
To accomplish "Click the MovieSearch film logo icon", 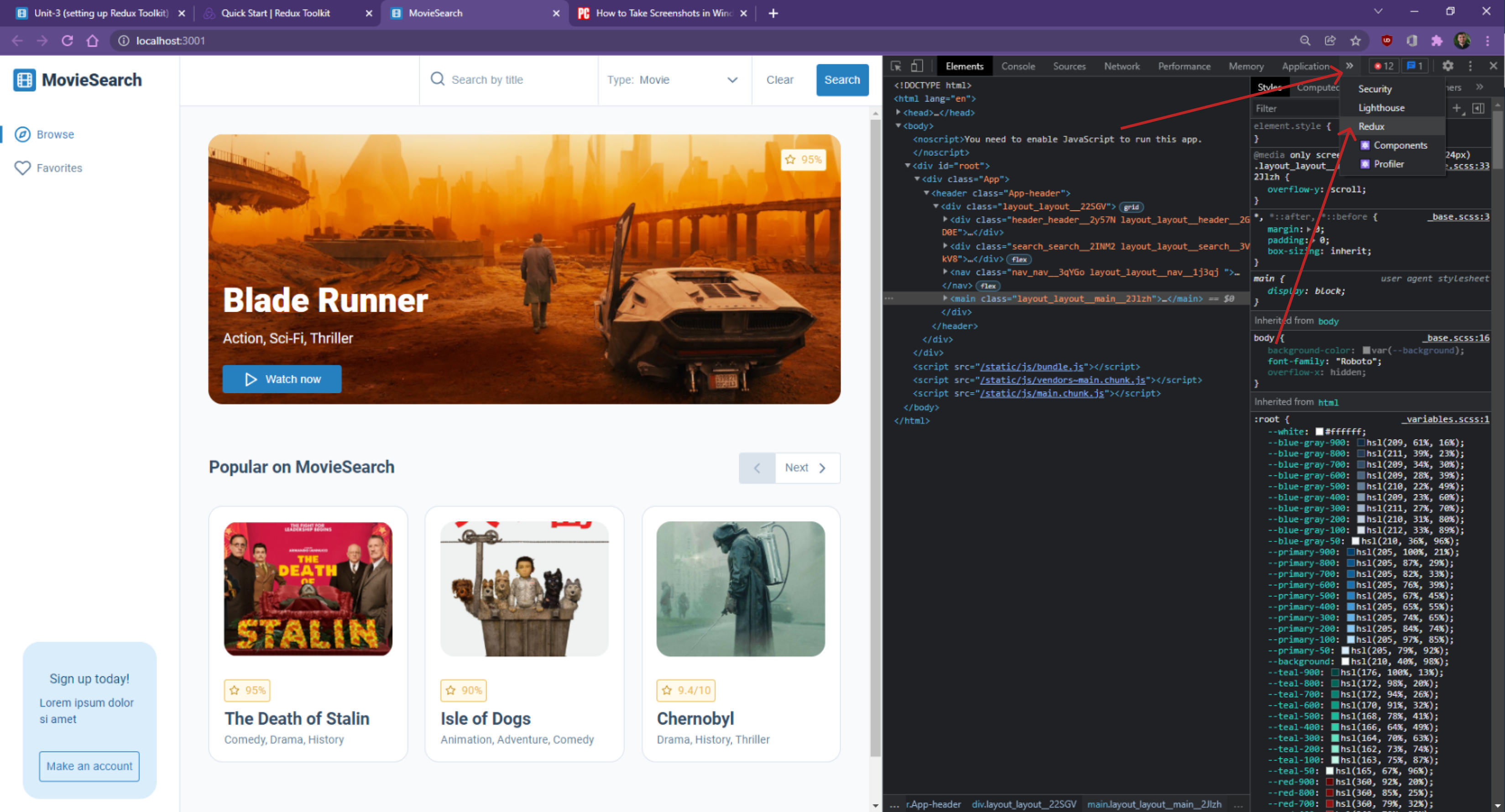I will pyautogui.click(x=24, y=80).
